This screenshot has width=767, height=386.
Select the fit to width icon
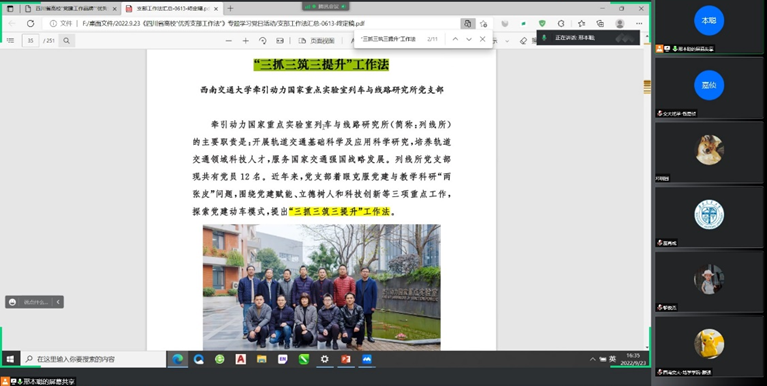280,41
